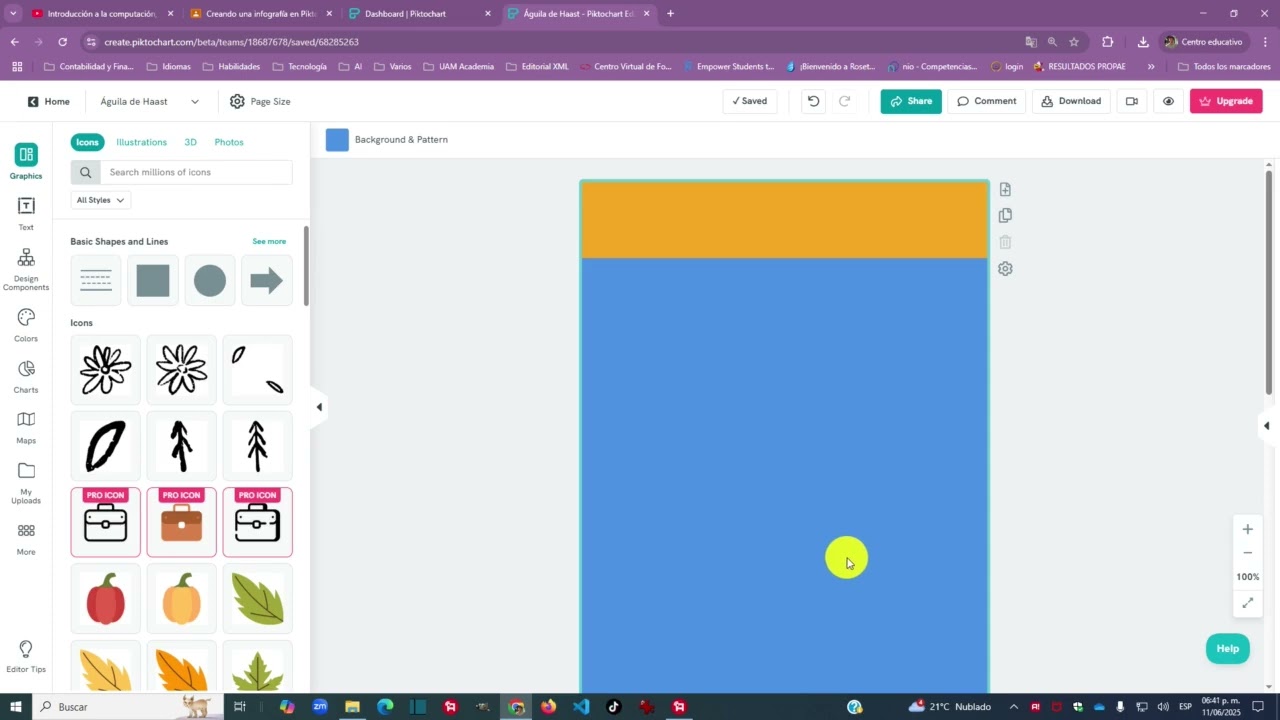Switch to Creando una infografía browser tab
The height and width of the screenshot is (720, 1280).
[x=261, y=14]
